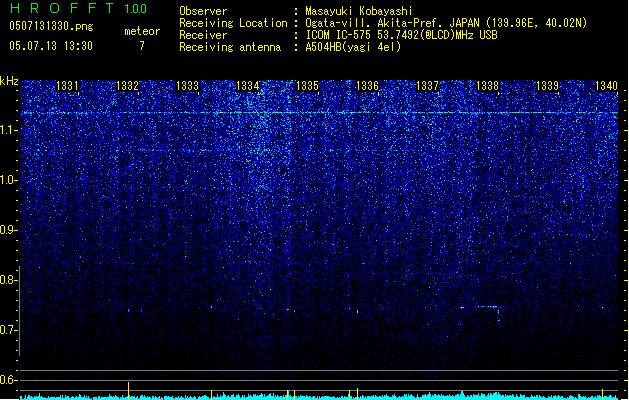Click the 1339 time marker

click(x=548, y=86)
